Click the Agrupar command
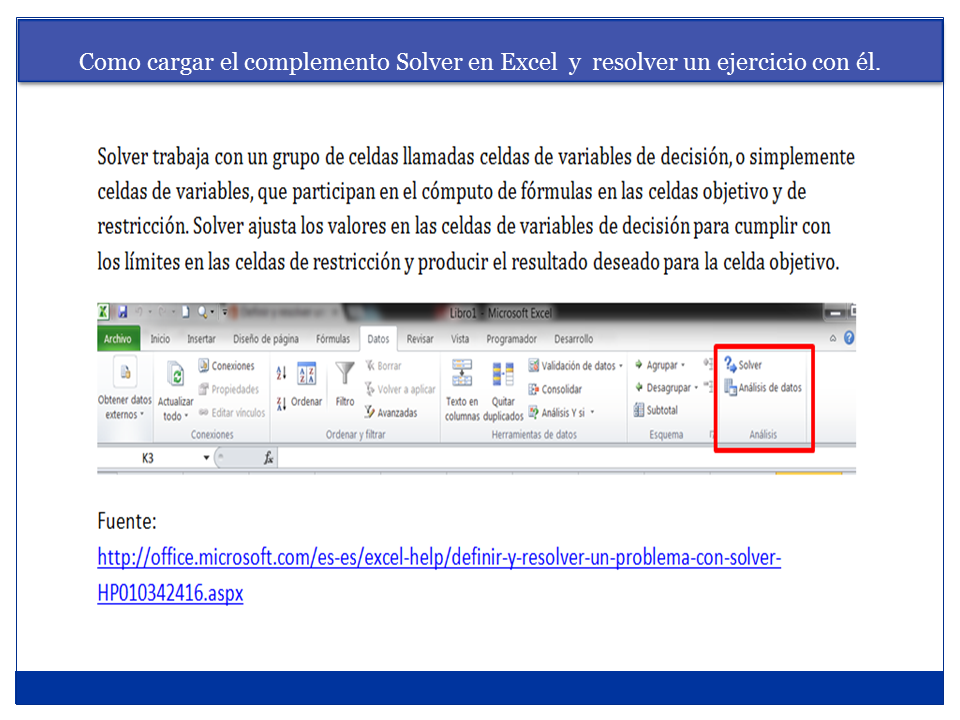This screenshot has height=720, width=960. click(656, 365)
